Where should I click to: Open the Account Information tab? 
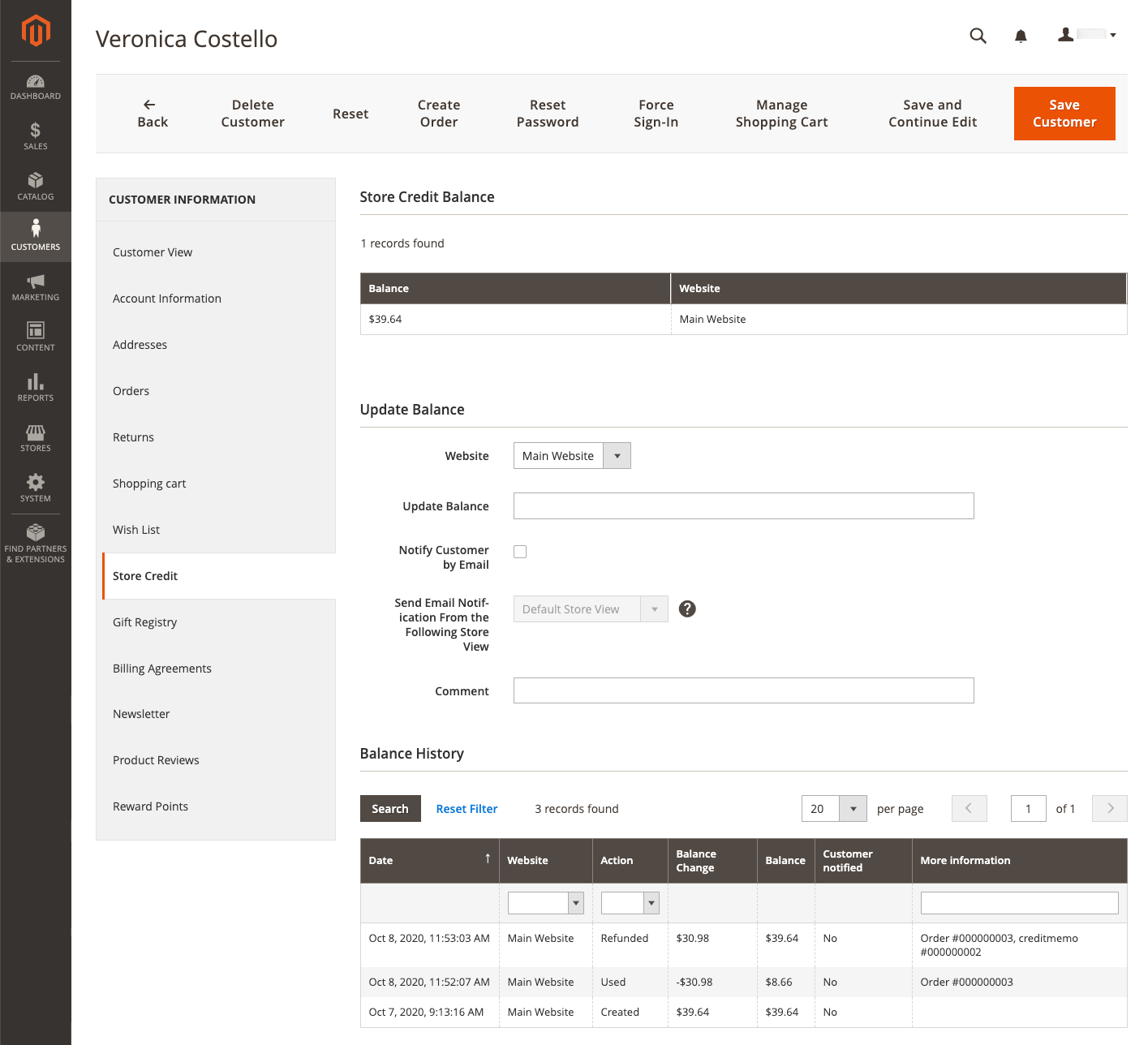click(x=167, y=299)
